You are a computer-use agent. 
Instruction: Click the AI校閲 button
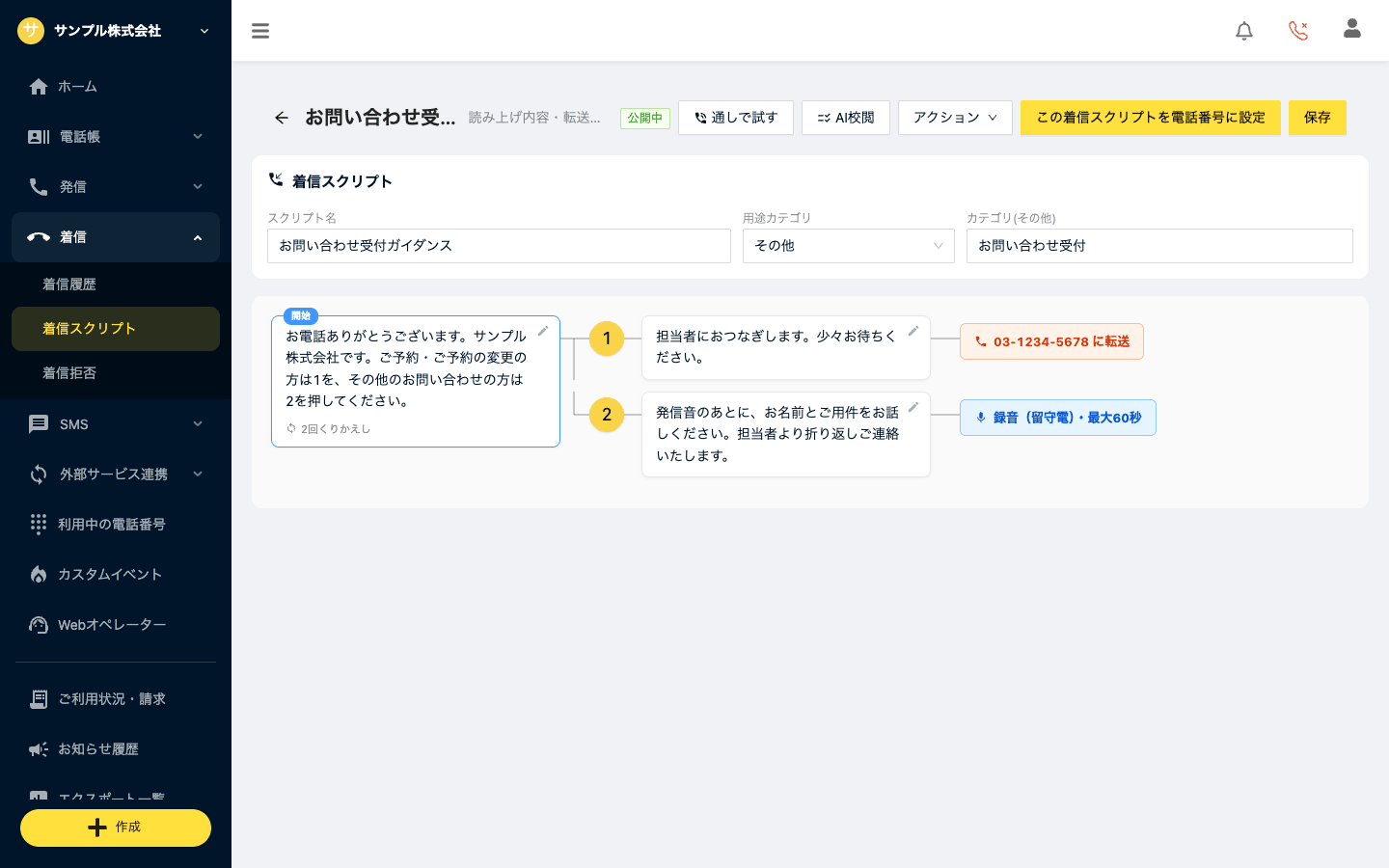[x=846, y=118]
